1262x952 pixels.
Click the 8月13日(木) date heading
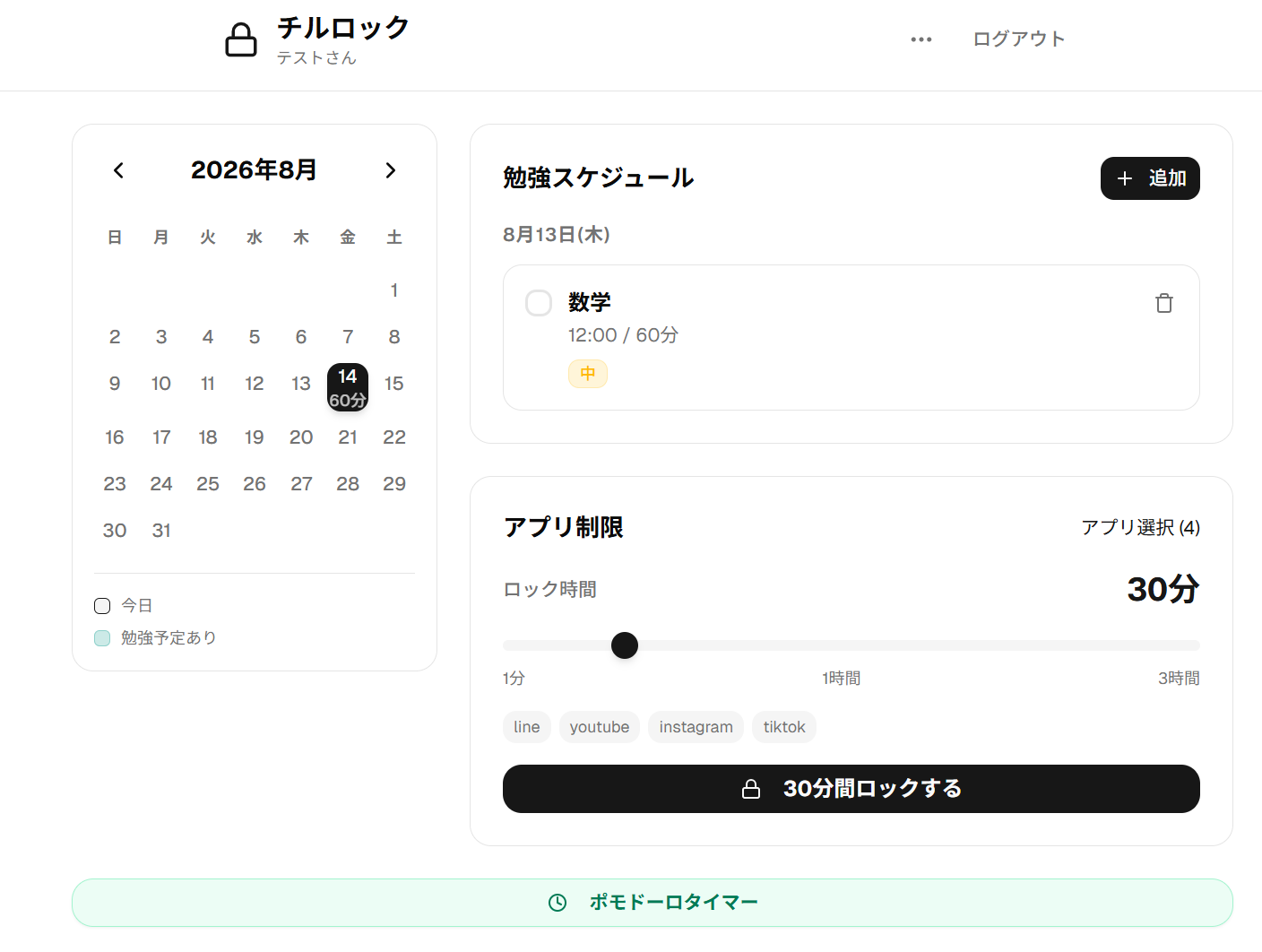557,235
